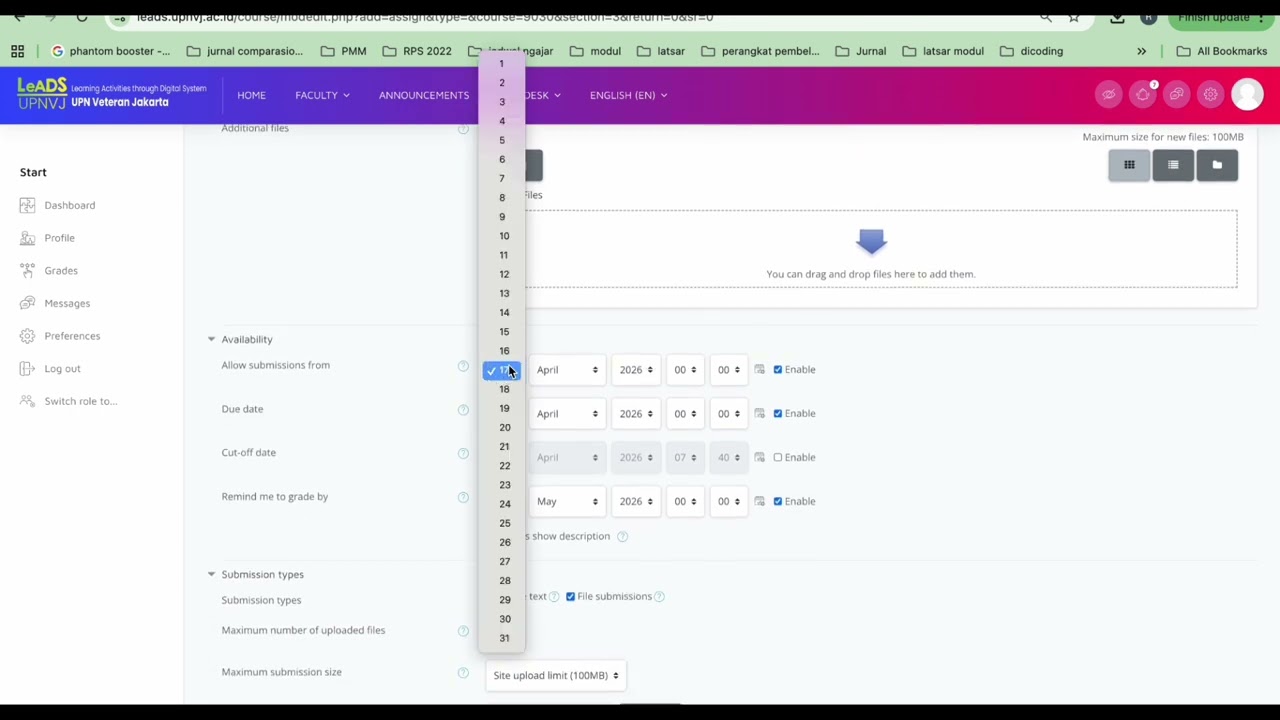
Task: Show help for Allow submissions from
Action: click(x=463, y=366)
